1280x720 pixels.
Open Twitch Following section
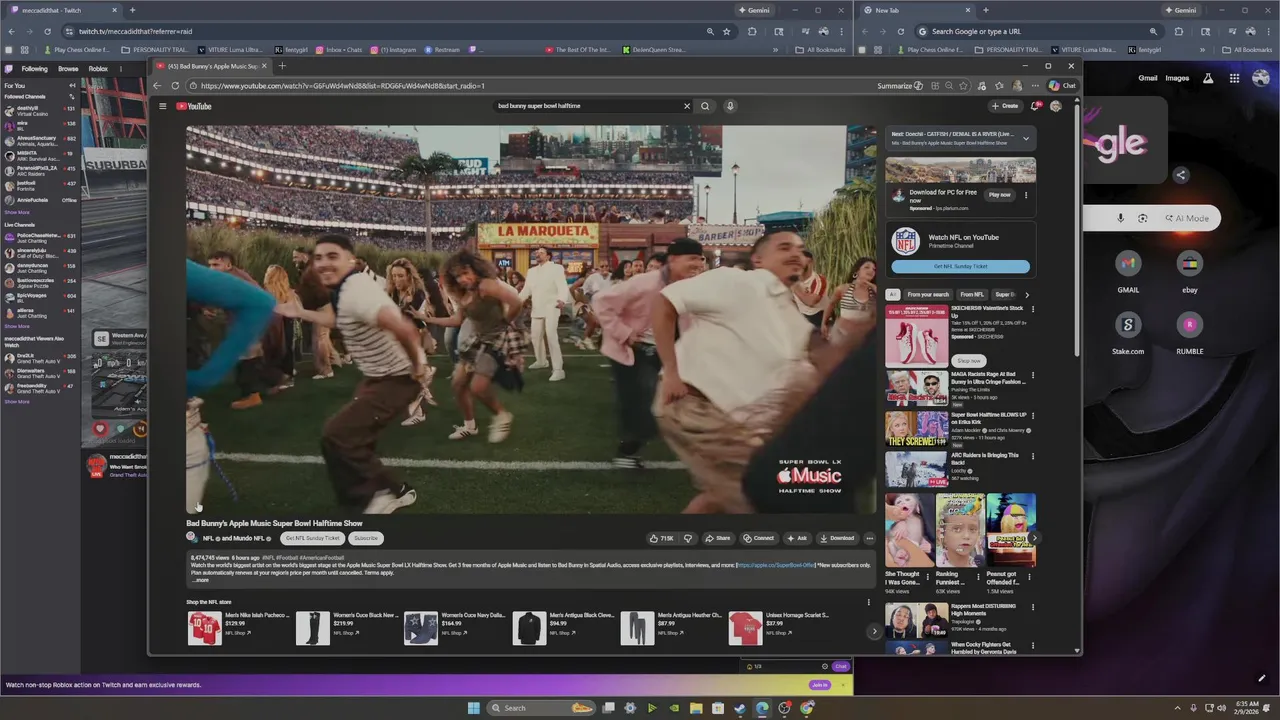point(34,69)
